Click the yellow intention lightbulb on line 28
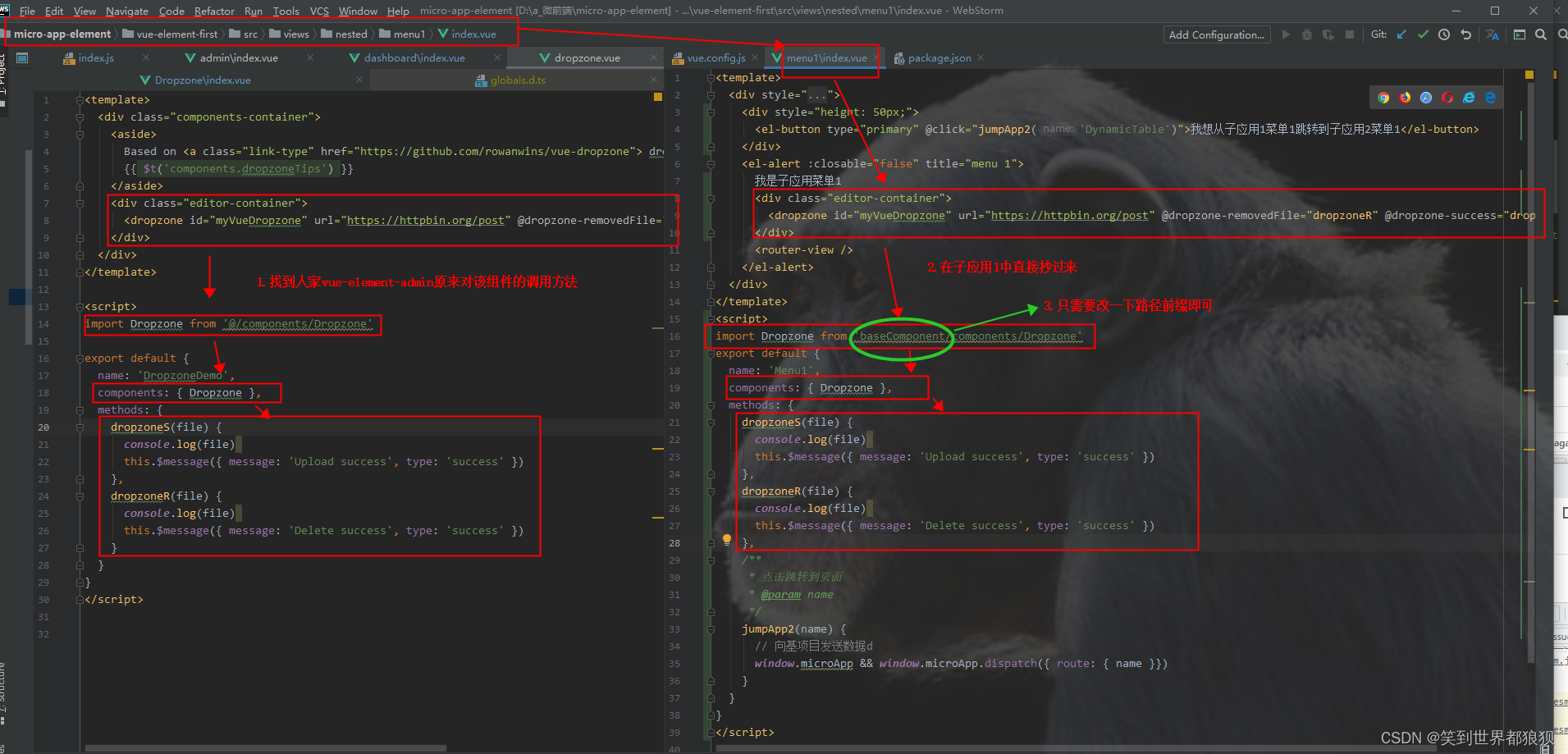1568x754 pixels. [726, 539]
